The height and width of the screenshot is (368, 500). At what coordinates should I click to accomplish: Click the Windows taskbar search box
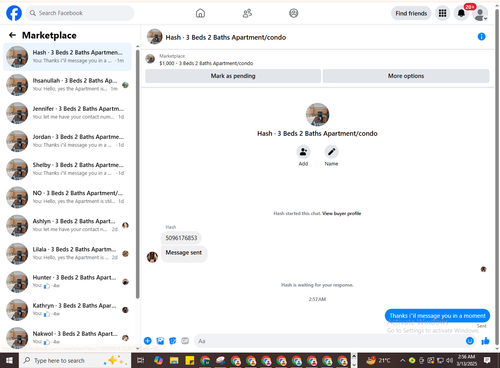[x=75, y=360]
